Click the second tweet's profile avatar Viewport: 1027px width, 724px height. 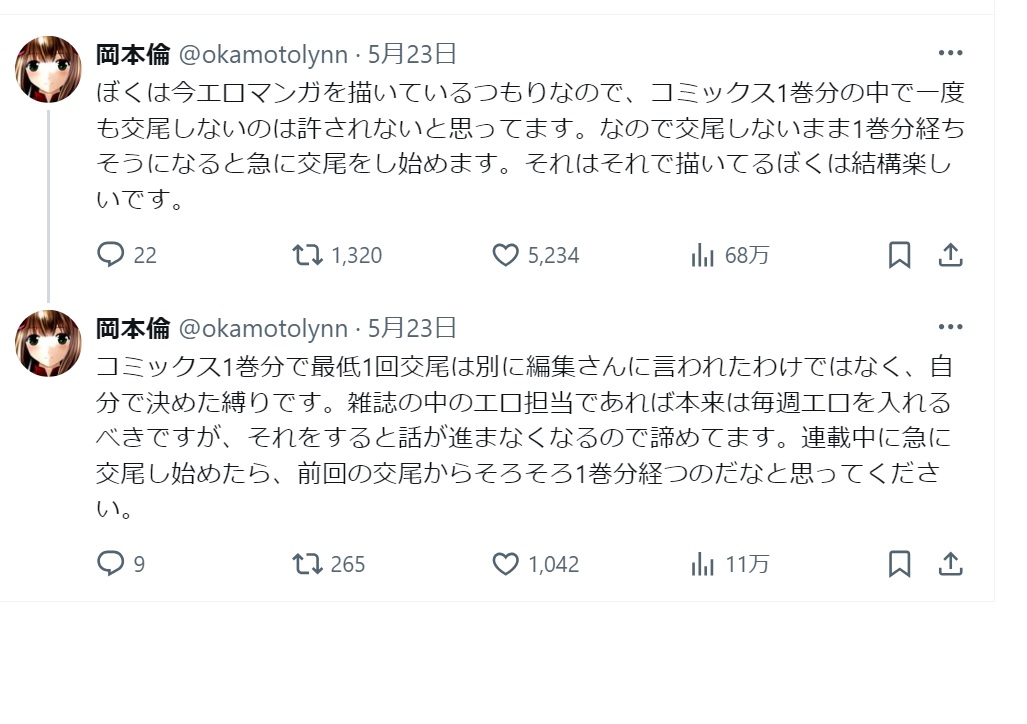pos(48,343)
